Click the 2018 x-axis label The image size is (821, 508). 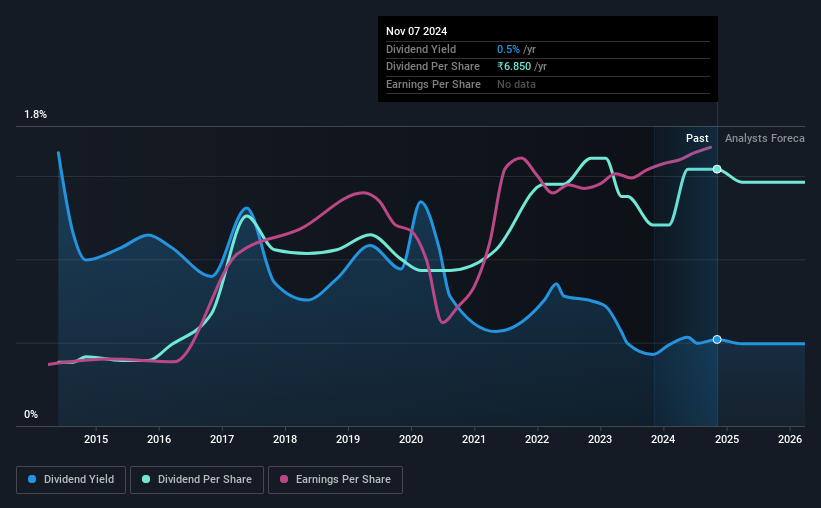pyautogui.click(x=285, y=439)
